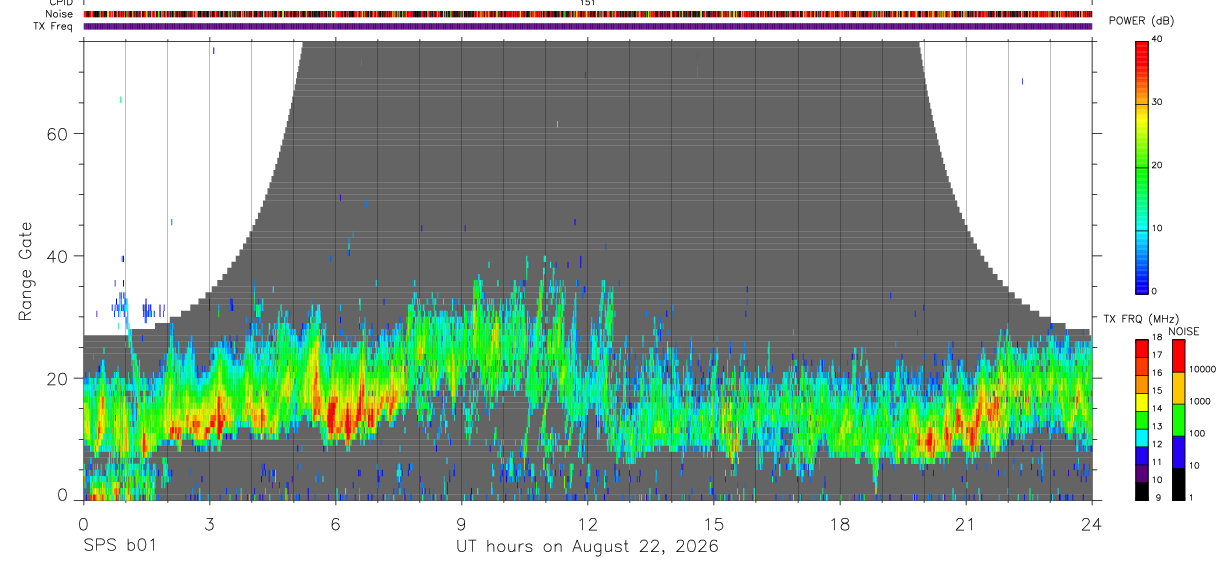This screenshot has height=567, width=1228.
Task: Click the 10000 label on the noise scale
Action: [1203, 370]
